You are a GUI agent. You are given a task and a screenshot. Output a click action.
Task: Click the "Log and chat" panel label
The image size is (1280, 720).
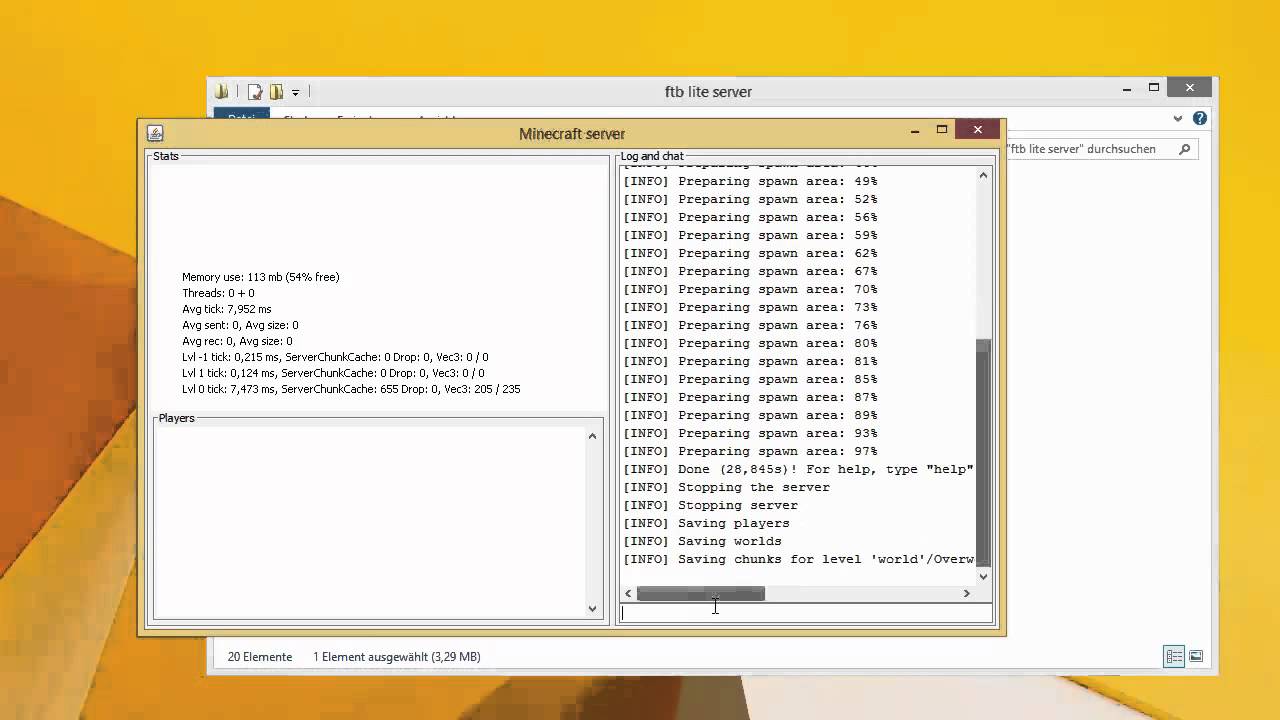[x=652, y=156]
